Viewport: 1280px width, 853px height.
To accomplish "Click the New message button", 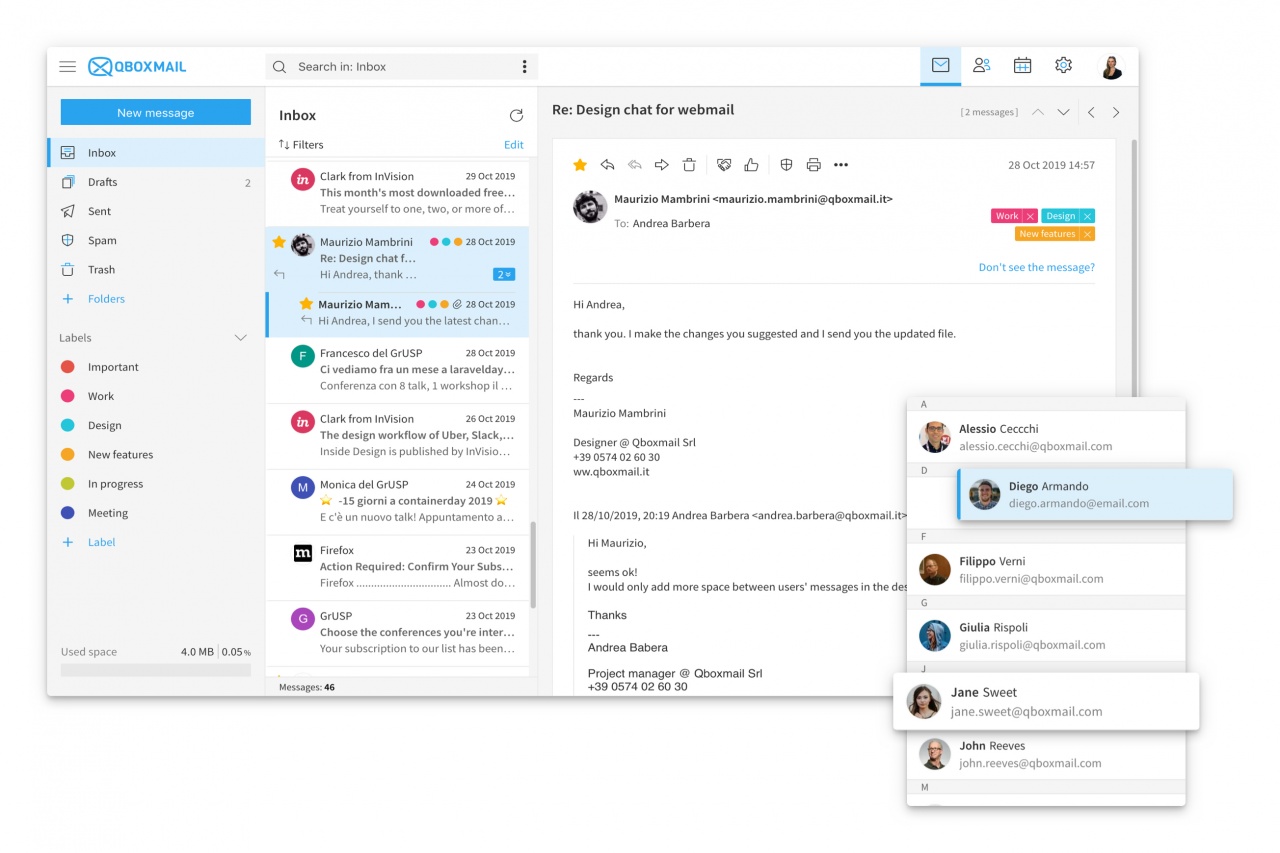I will tap(155, 113).
